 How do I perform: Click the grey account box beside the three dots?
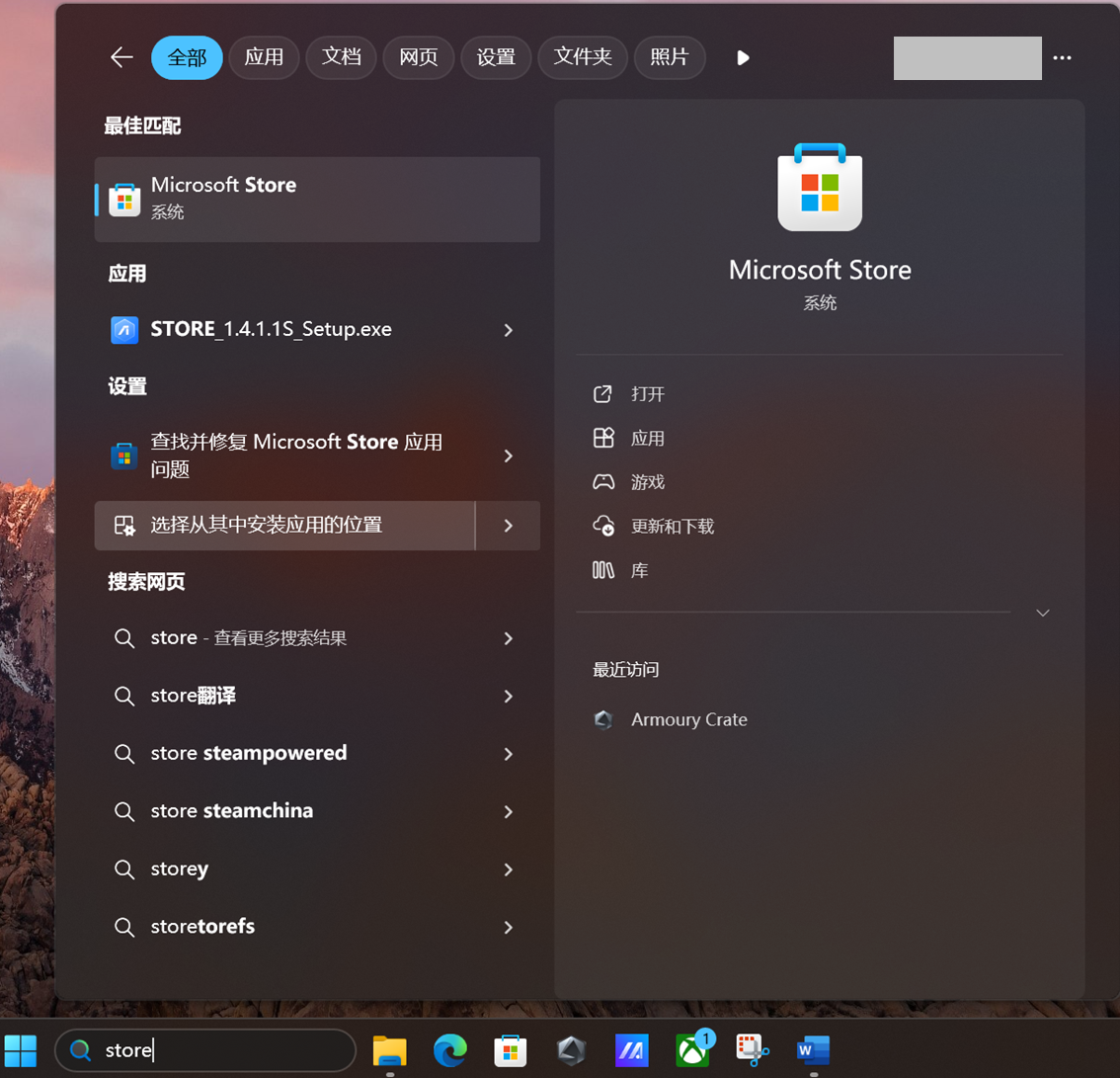click(967, 58)
